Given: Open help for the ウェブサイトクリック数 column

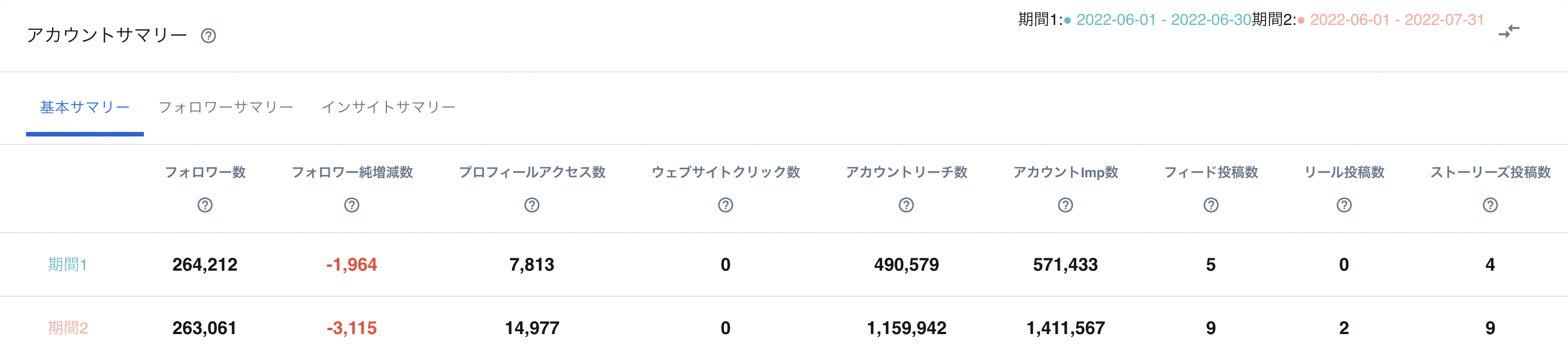Looking at the screenshot, I should (x=725, y=205).
